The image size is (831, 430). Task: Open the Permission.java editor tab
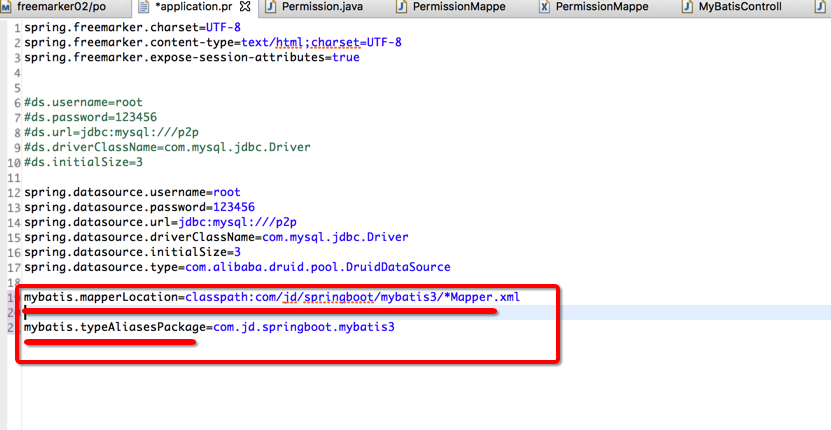pos(322,7)
